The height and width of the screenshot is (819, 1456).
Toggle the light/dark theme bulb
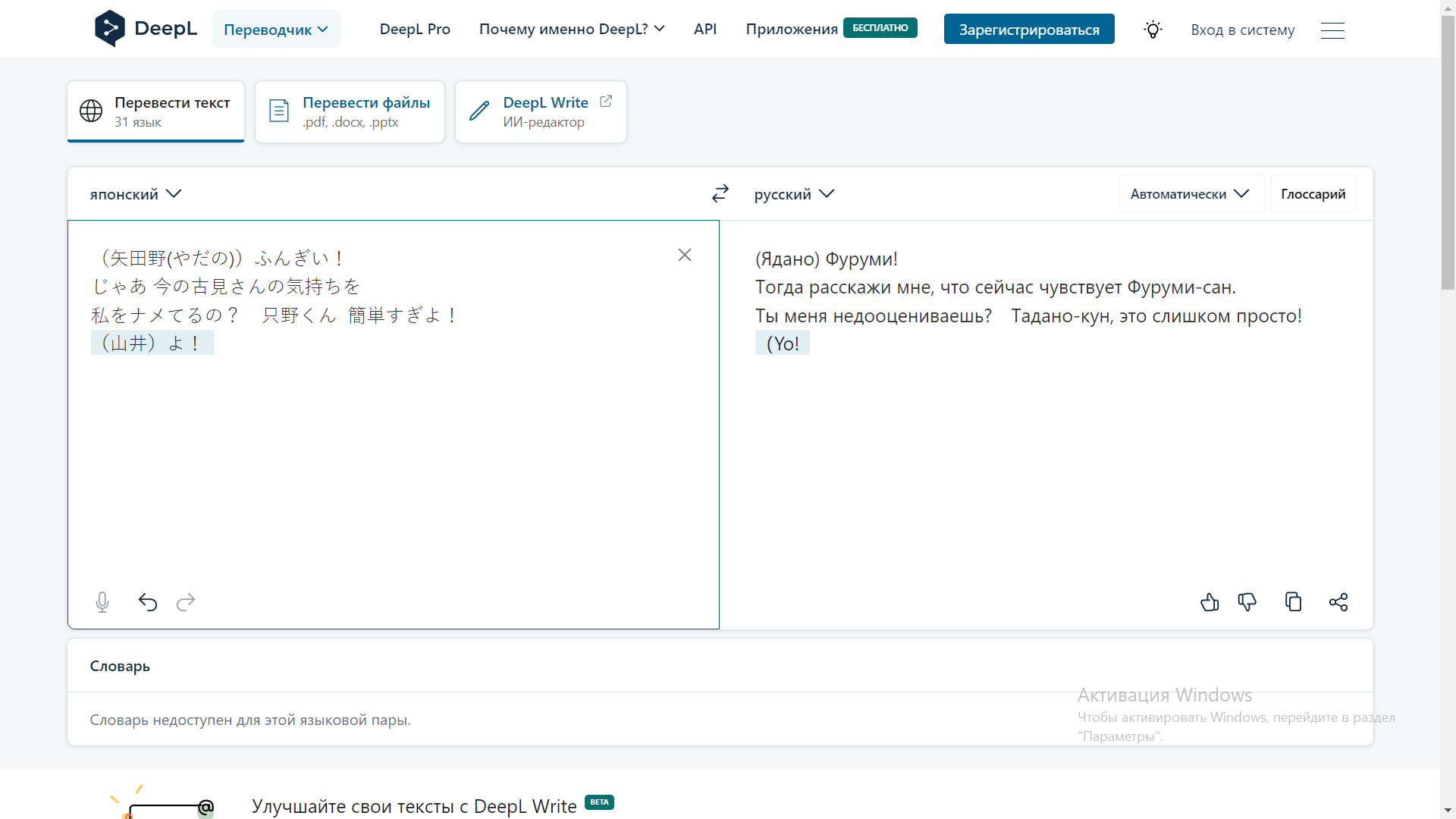click(1153, 30)
